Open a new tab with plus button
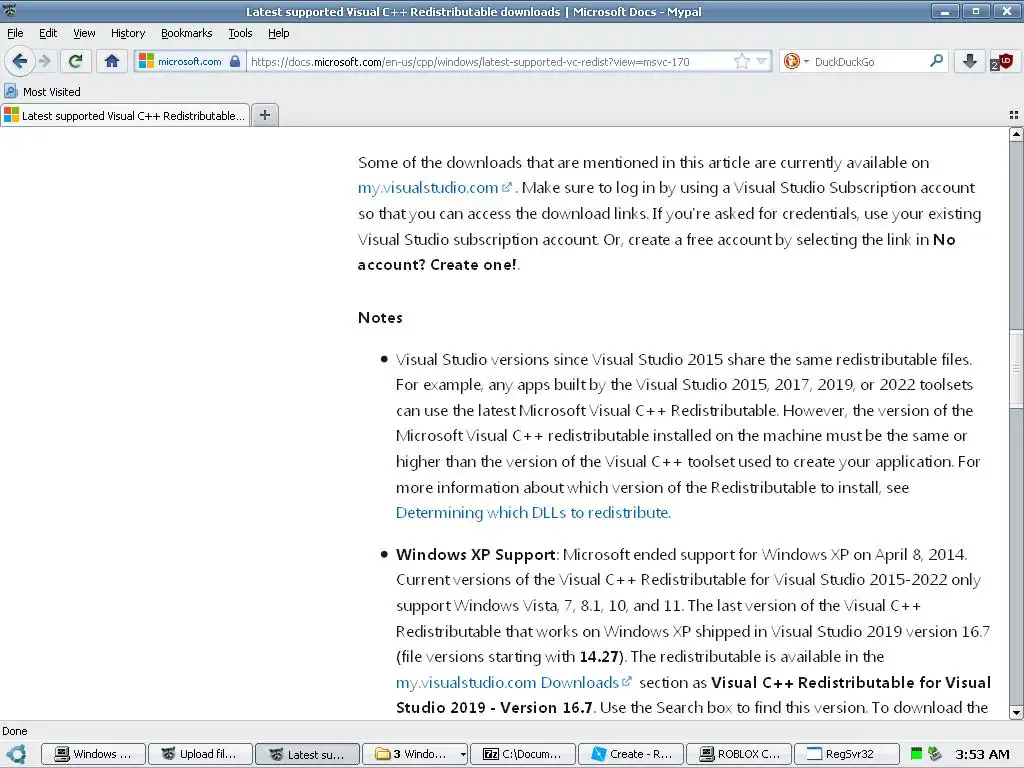Viewport: 1024px width, 768px height. click(264, 115)
